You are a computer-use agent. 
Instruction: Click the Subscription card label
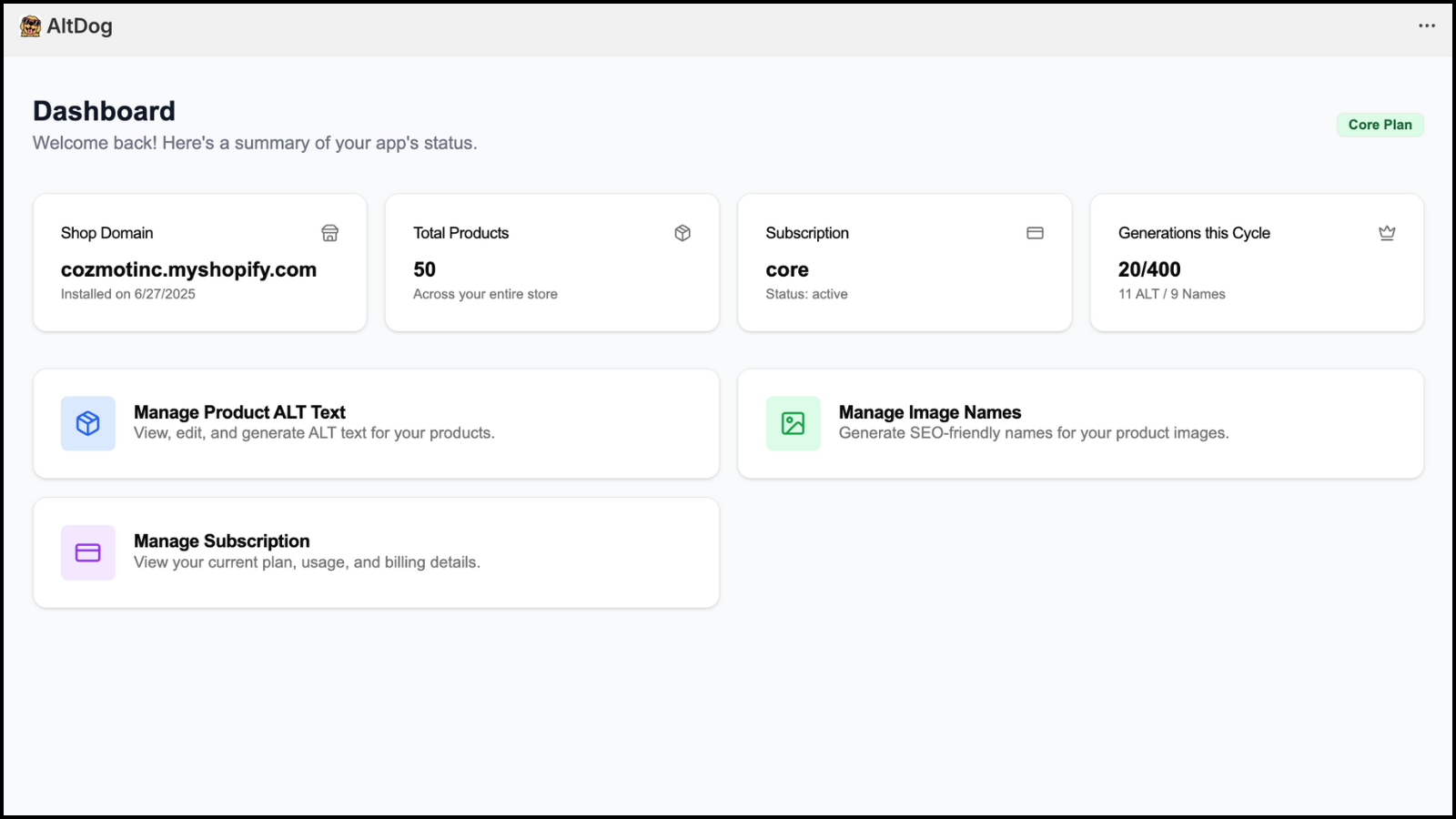click(x=807, y=233)
